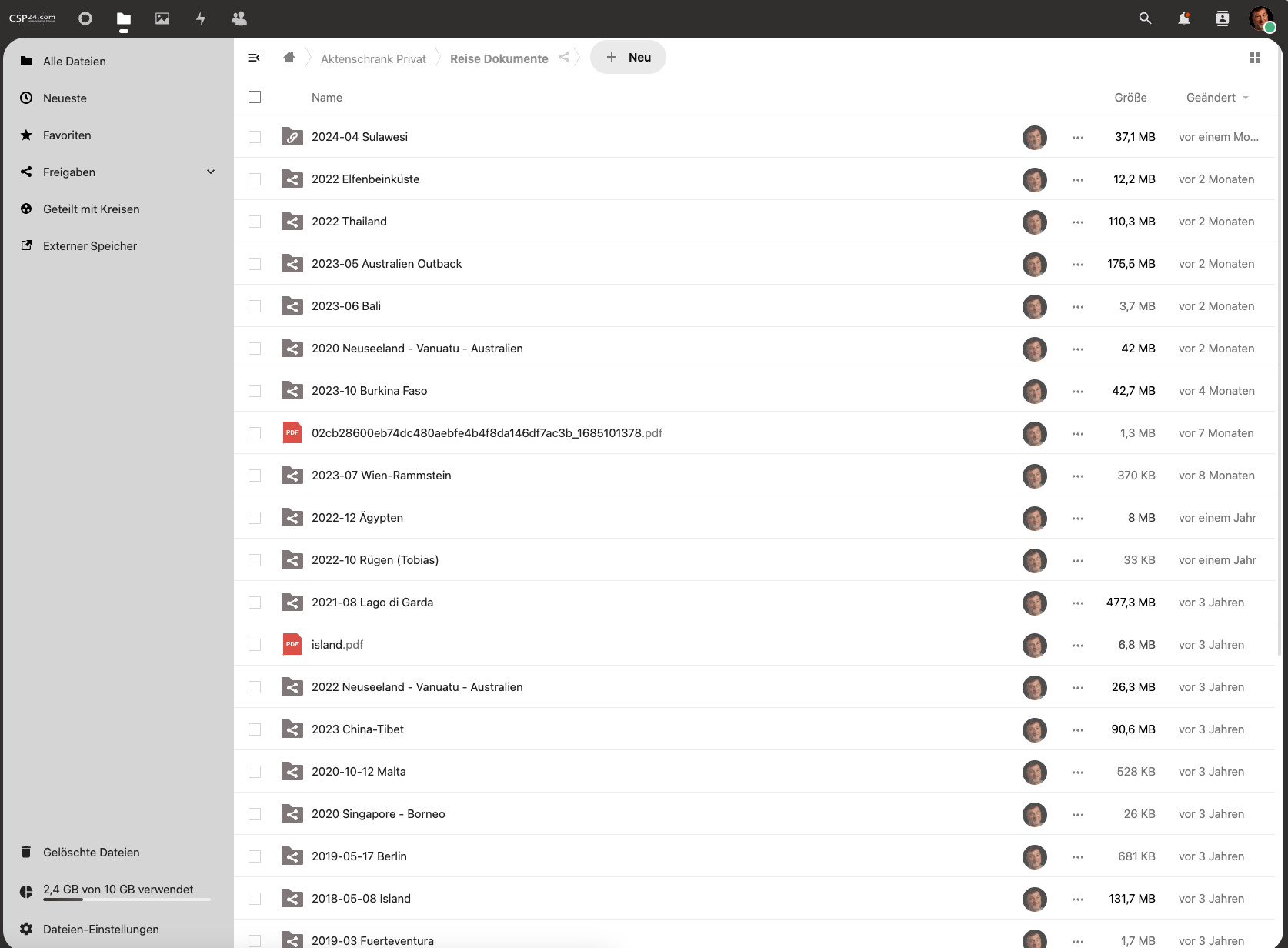Click share icon next to Reise Dokumente
The height and width of the screenshot is (948, 1288).
(x=564, y=58)
